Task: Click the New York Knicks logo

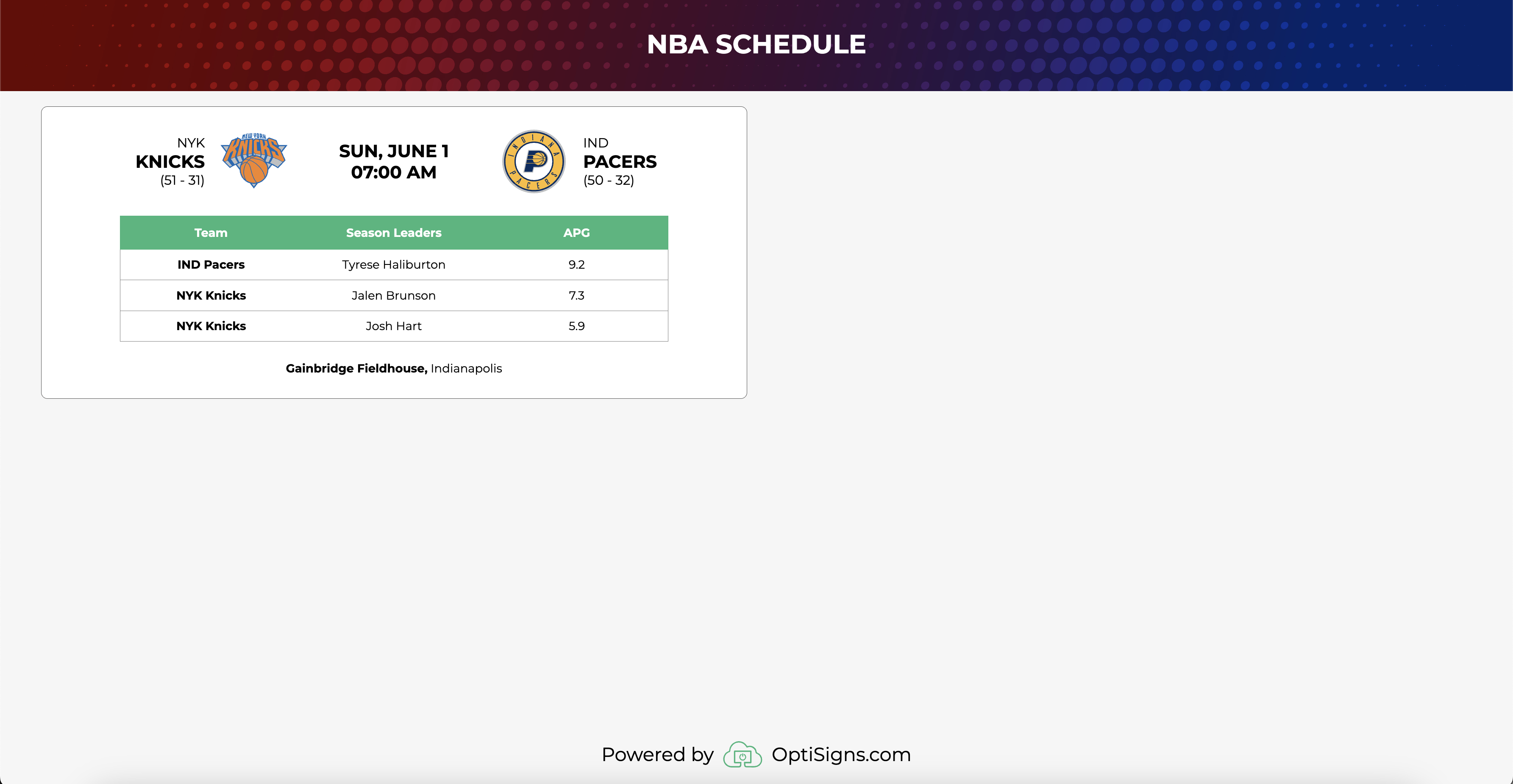Action: [254, 160]
